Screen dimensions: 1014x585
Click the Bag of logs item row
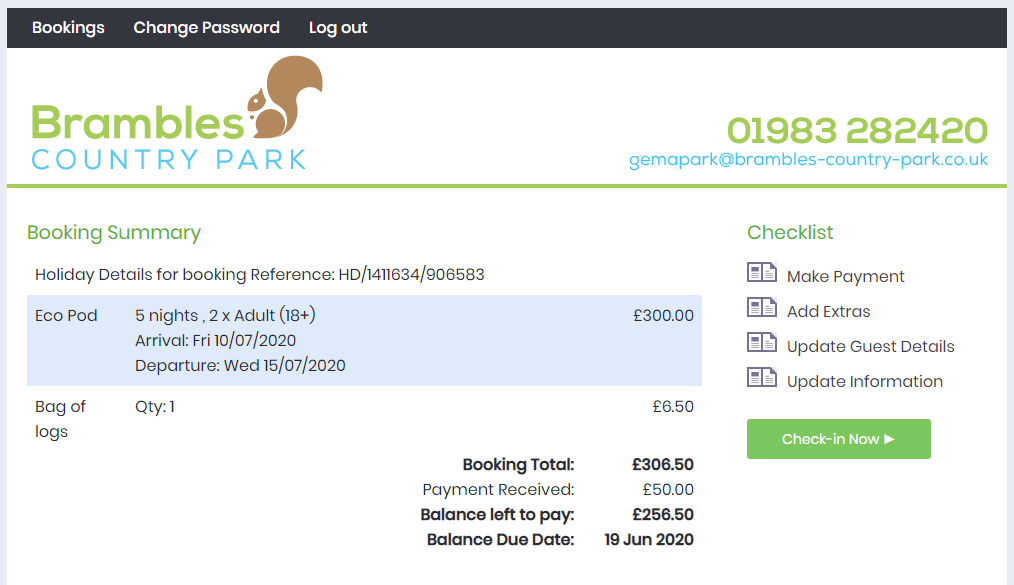364,419
